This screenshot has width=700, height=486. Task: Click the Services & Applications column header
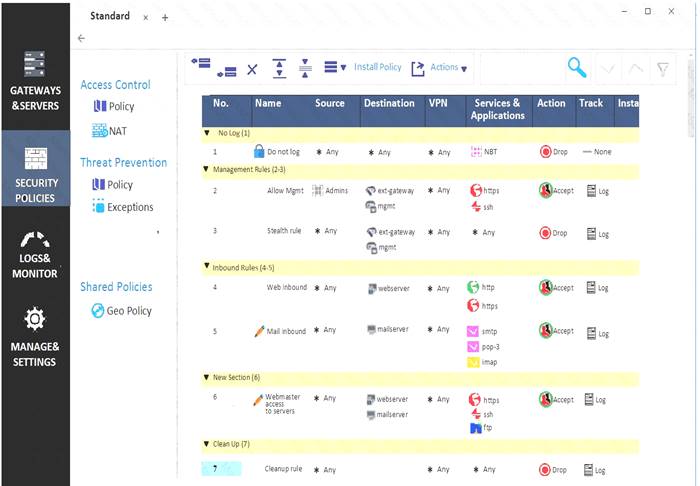(497, 109)
